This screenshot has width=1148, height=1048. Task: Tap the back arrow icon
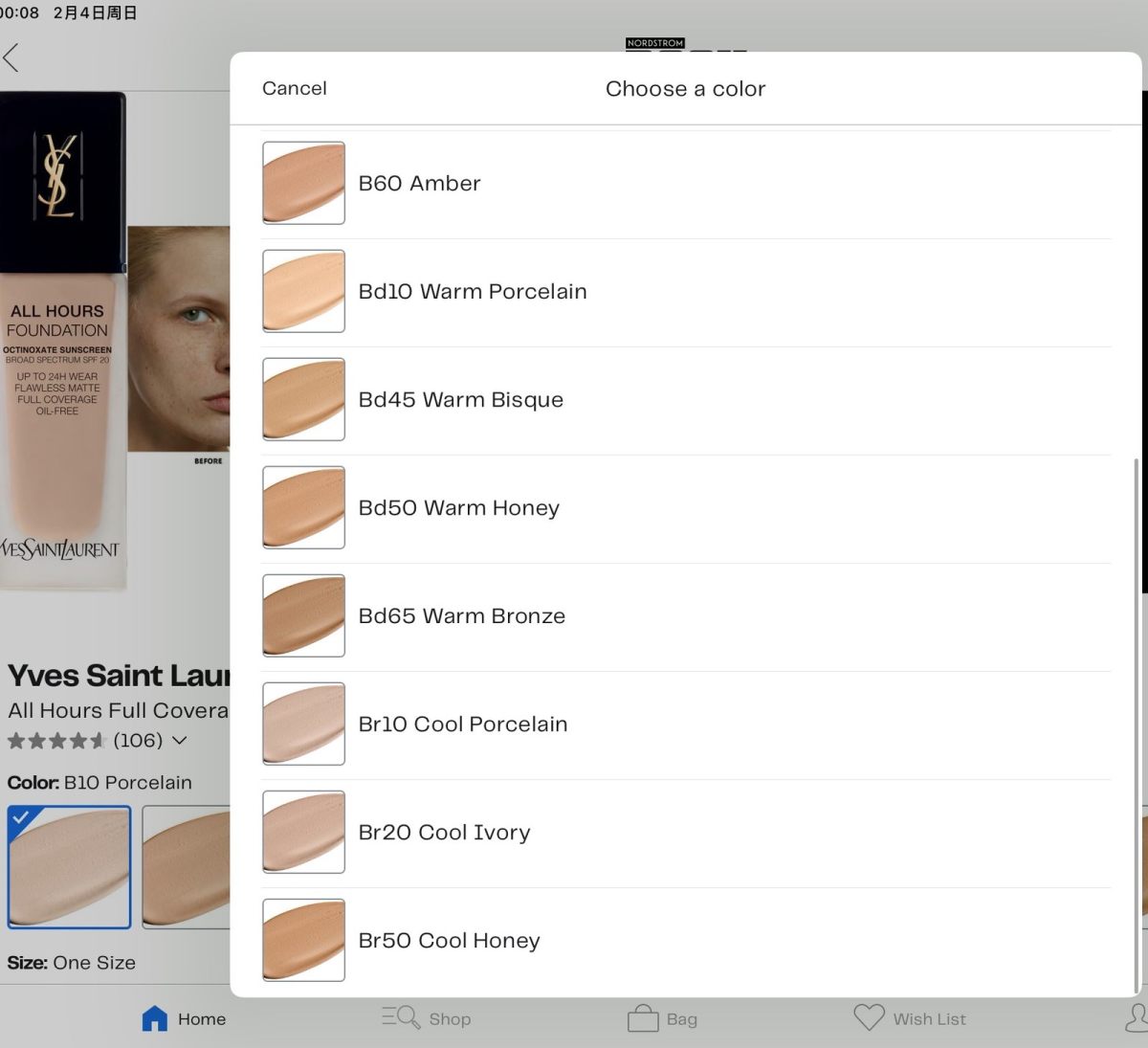(11, 57)
